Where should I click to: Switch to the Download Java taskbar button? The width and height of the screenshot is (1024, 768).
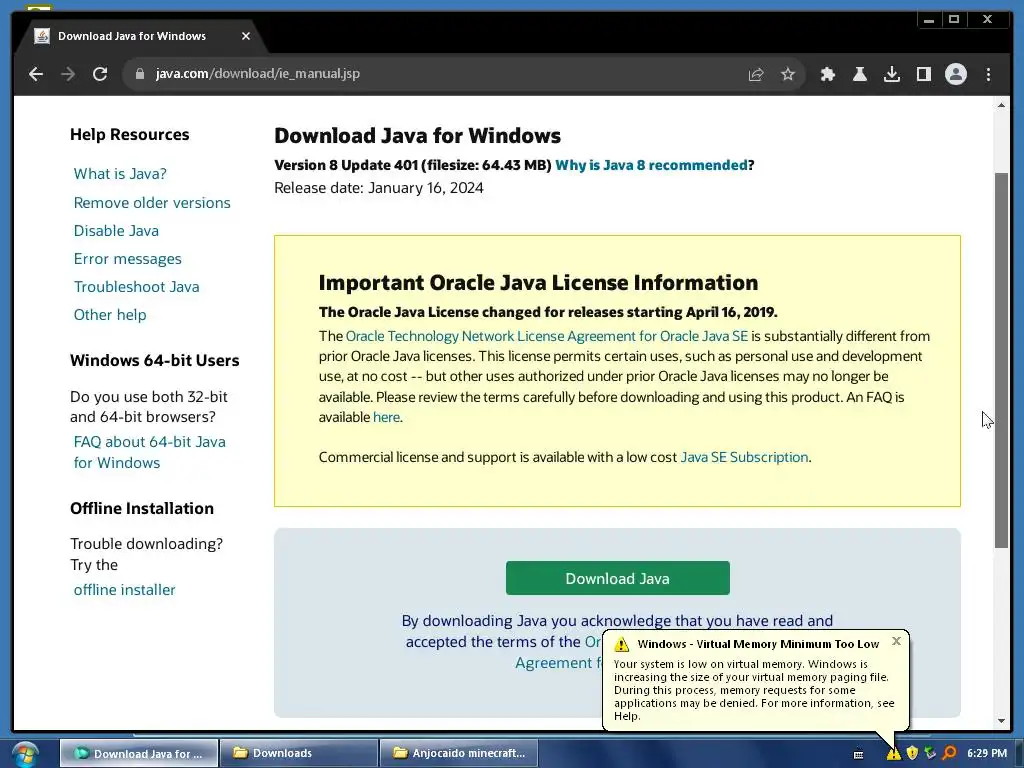pos(138,753)
